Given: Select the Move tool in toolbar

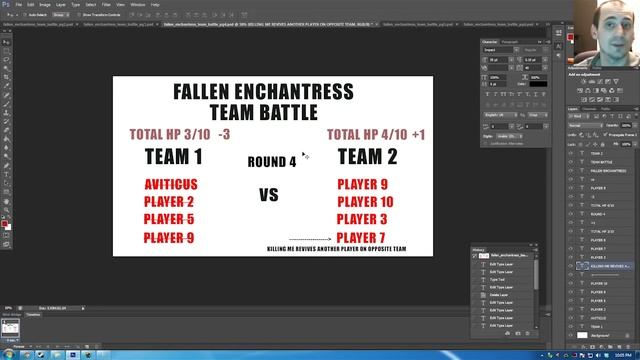Looking at the screenshot, I should pos(6,42).
